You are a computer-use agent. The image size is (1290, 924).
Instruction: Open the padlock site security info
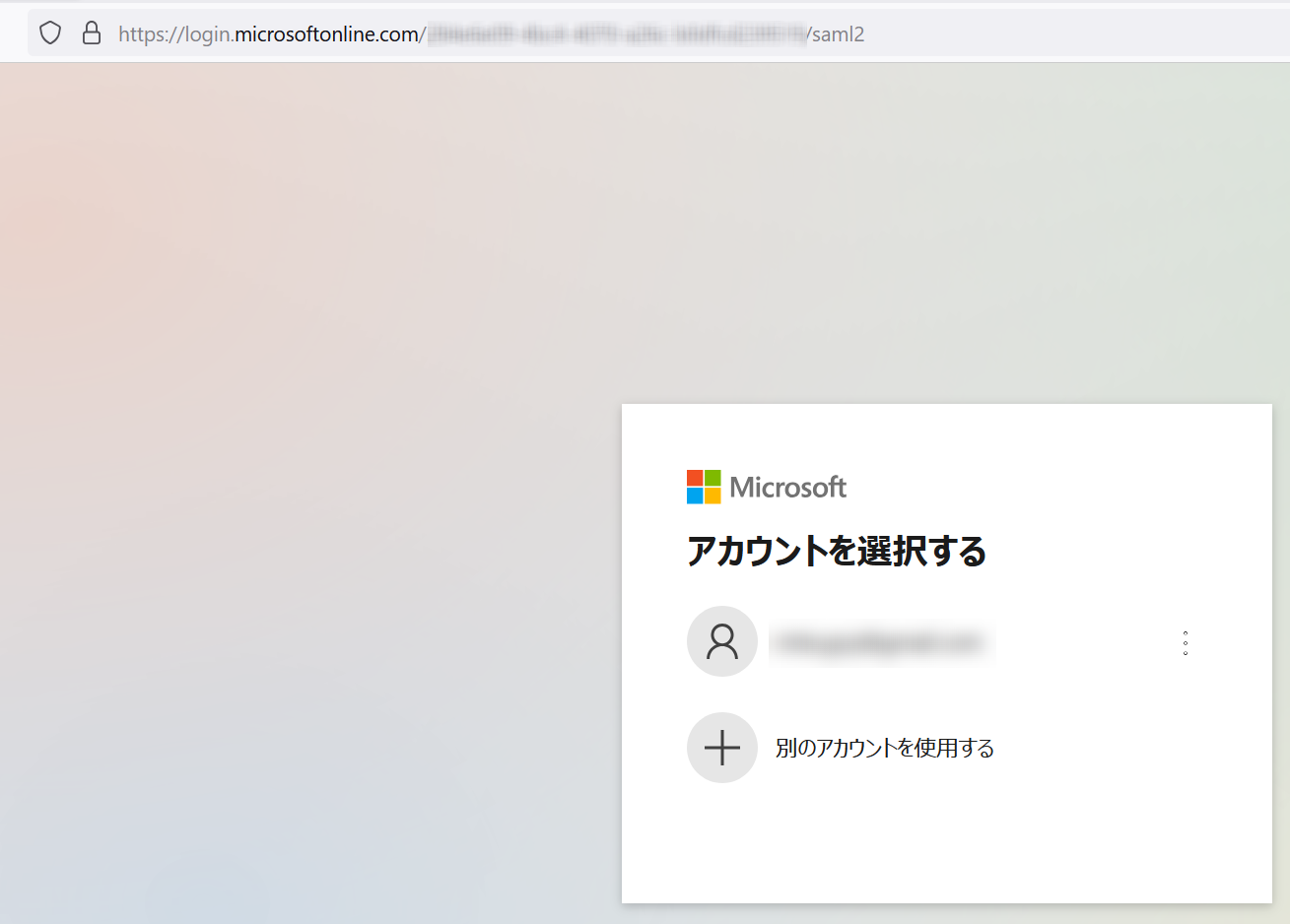92,33
